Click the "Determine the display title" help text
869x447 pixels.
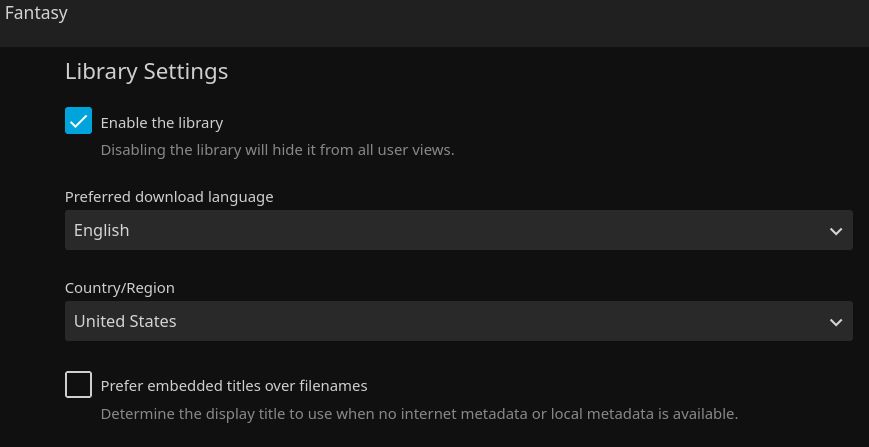pos(419,413)
